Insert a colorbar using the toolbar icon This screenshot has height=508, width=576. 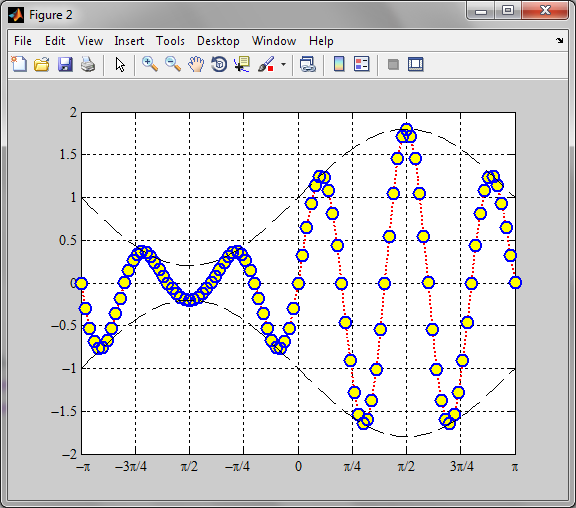(x=339, y=64)
